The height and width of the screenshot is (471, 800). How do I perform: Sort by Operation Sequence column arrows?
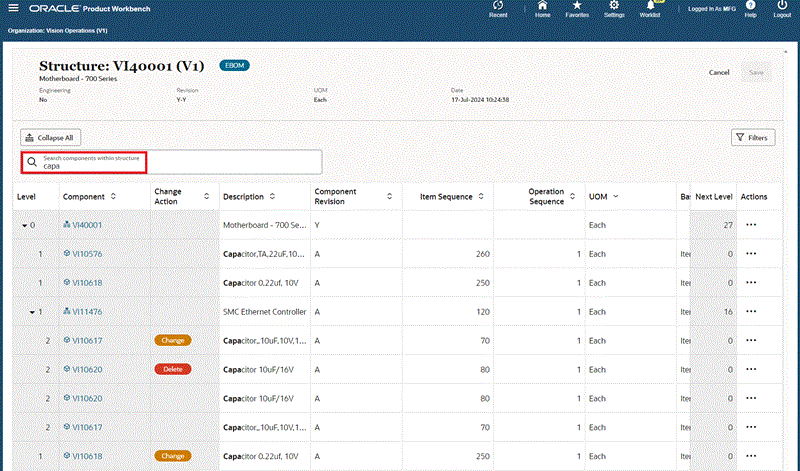572,196
